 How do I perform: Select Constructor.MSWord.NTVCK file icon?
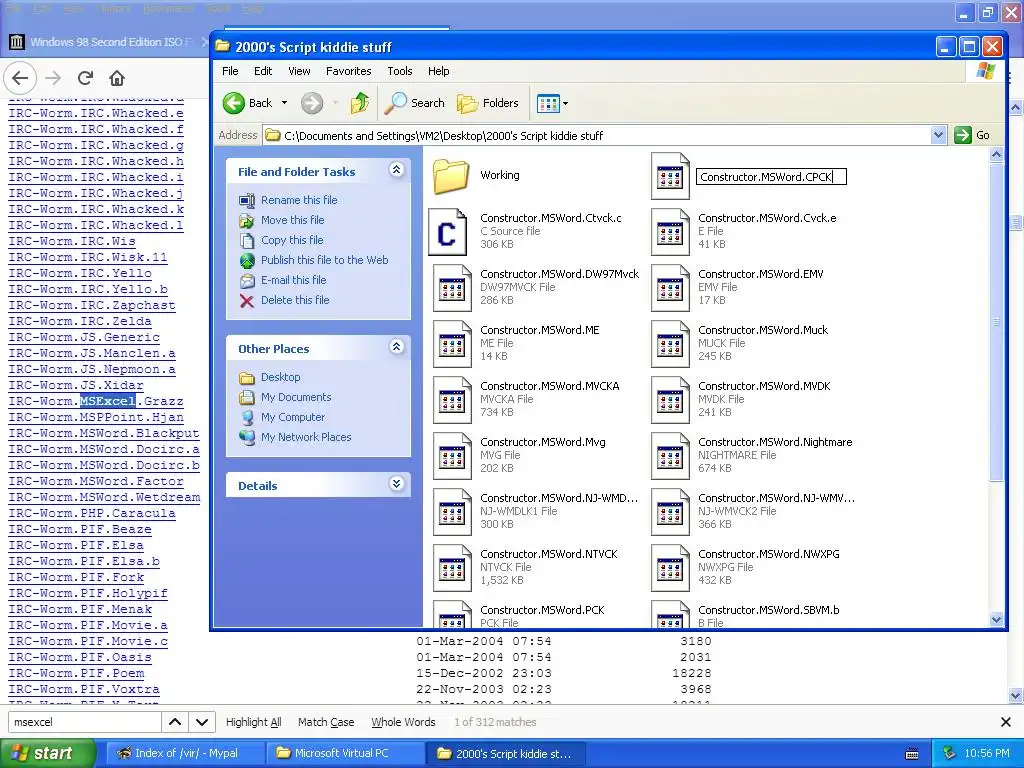[452, 568]
